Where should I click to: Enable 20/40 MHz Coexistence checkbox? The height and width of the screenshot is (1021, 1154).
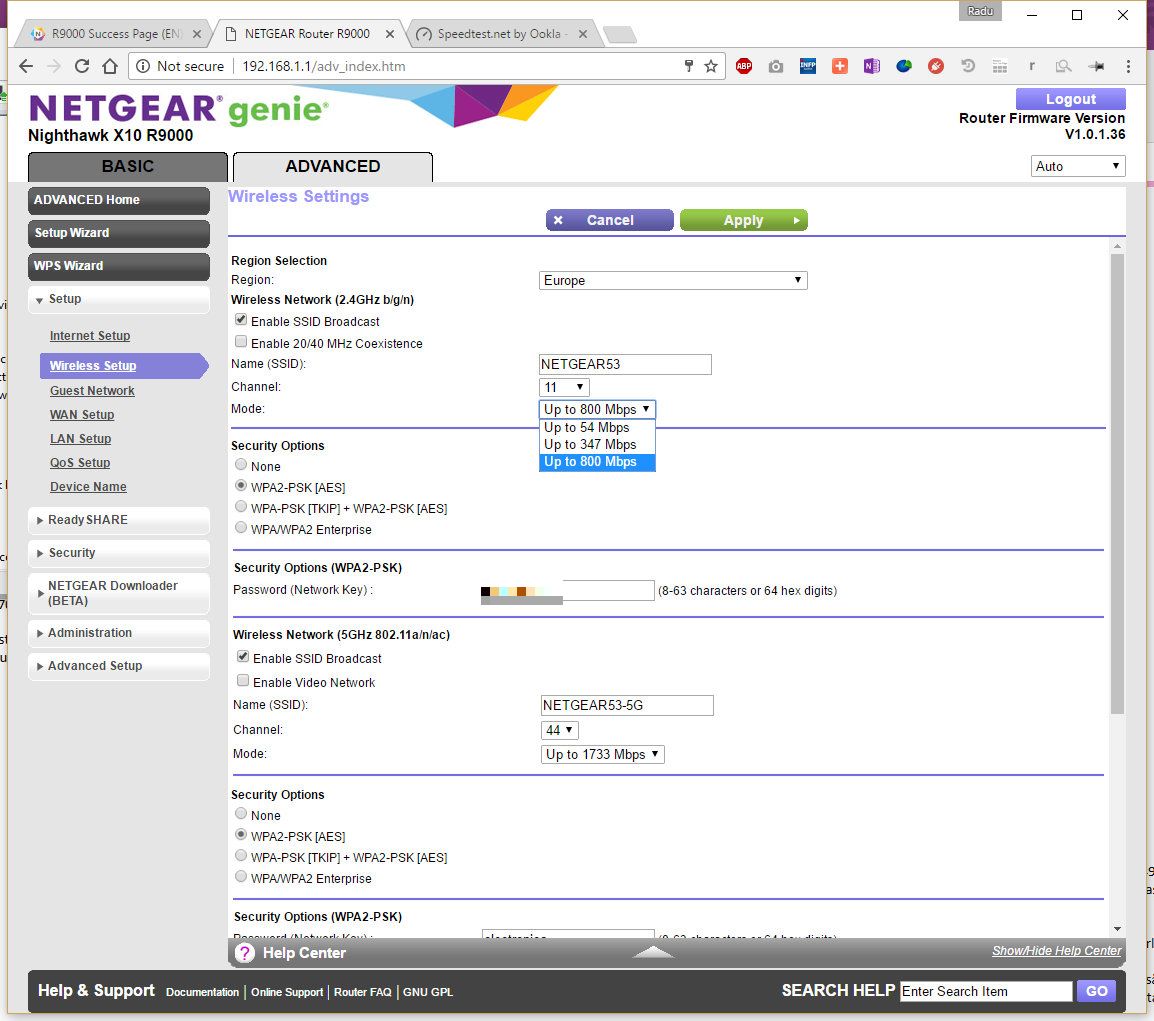pos(241,342)
